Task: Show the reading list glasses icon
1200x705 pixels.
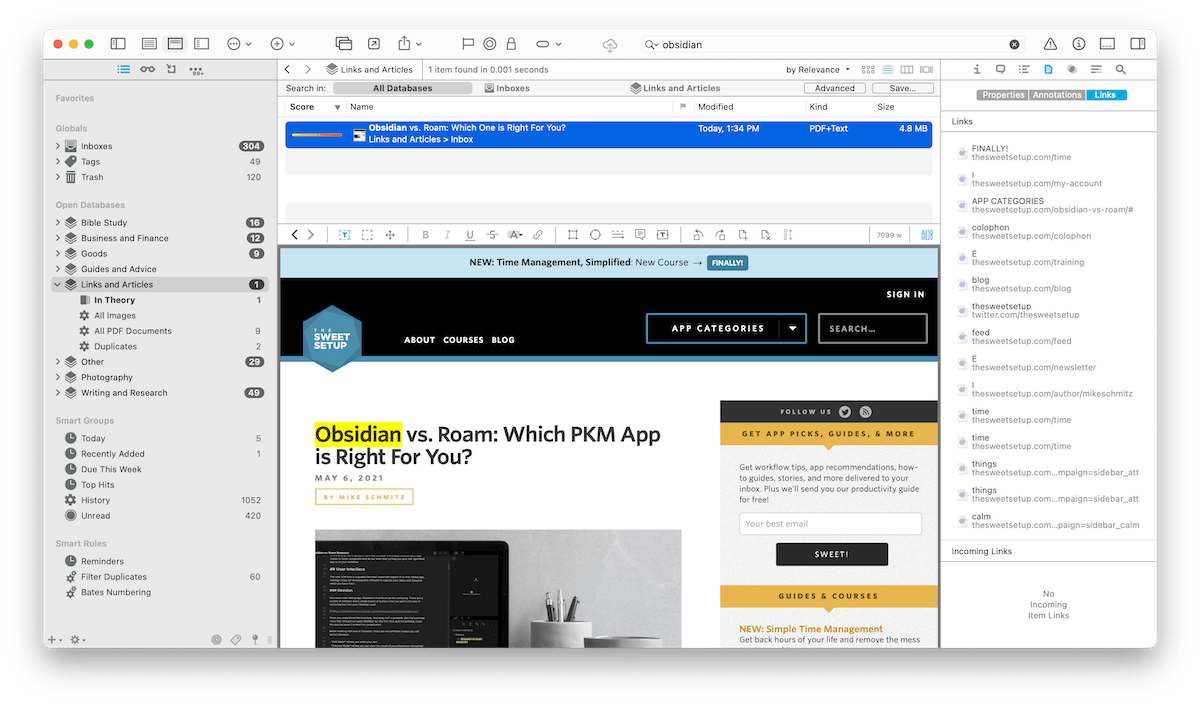Action: (147, 70)
